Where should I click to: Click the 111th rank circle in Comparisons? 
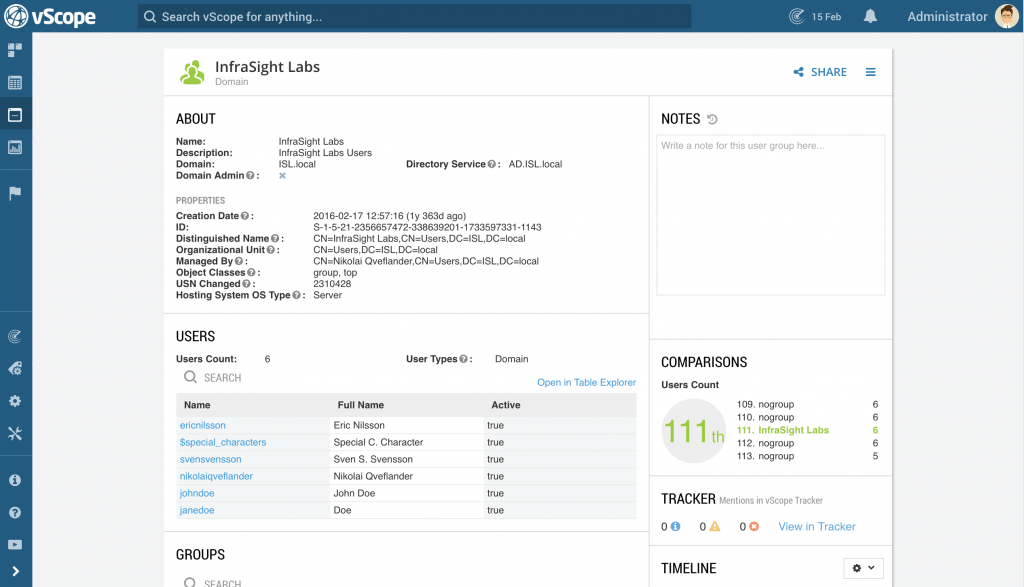click(694, 431)
